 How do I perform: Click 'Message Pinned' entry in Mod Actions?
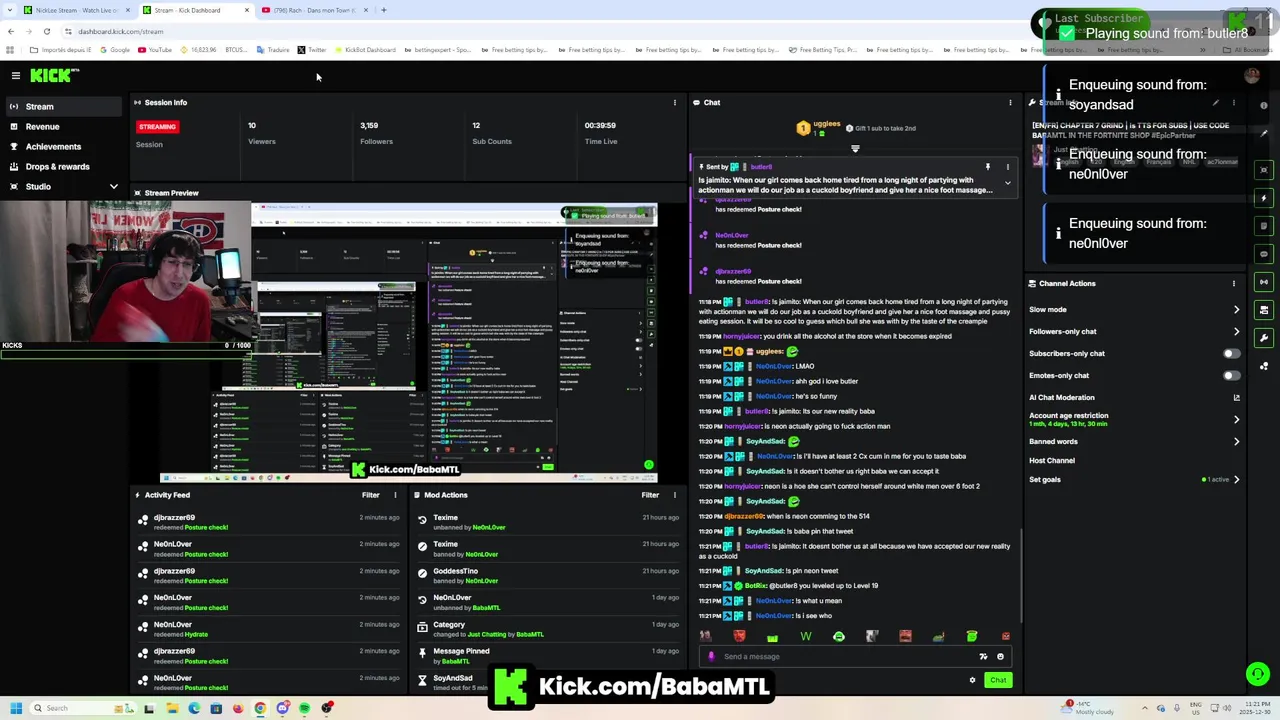point(547,655)
